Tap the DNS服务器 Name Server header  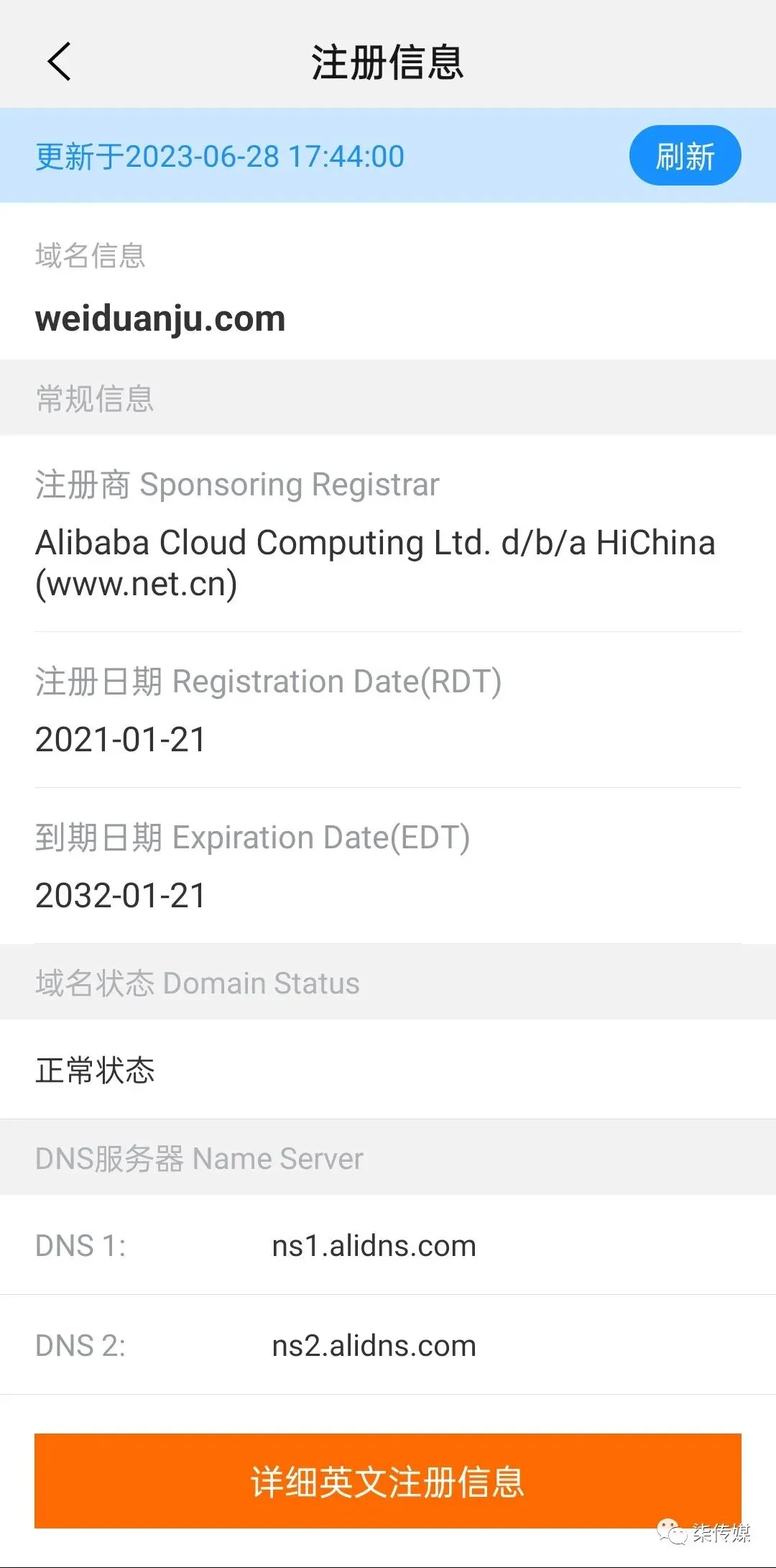tap(199, 1158)
